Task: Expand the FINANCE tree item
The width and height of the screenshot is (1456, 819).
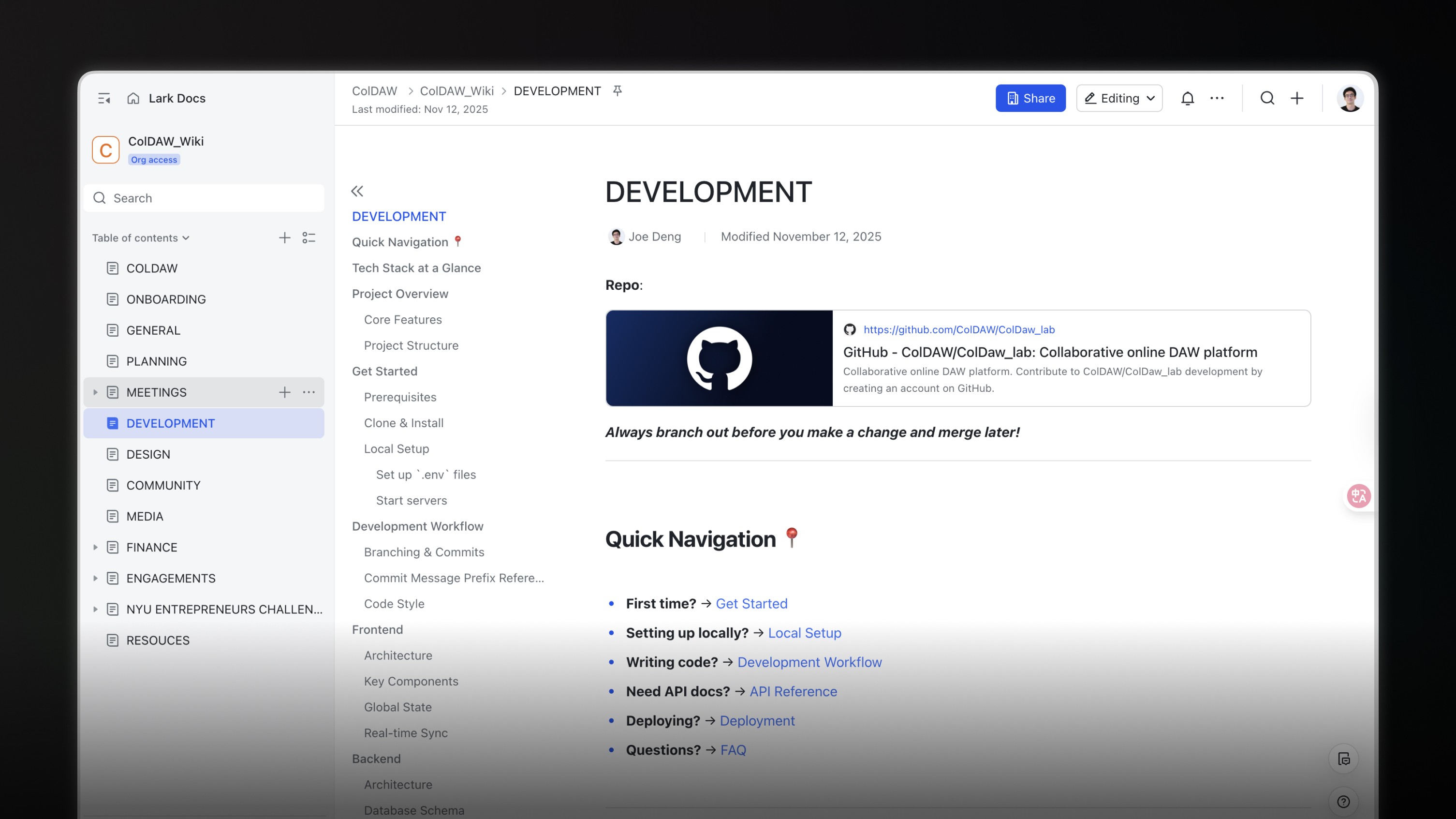Action: [95, 548]
